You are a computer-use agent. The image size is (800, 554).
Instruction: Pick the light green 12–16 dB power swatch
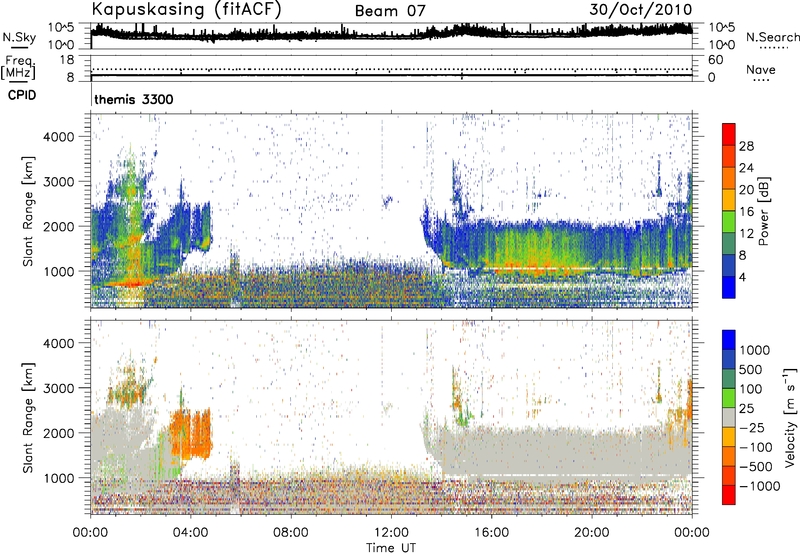729,221
